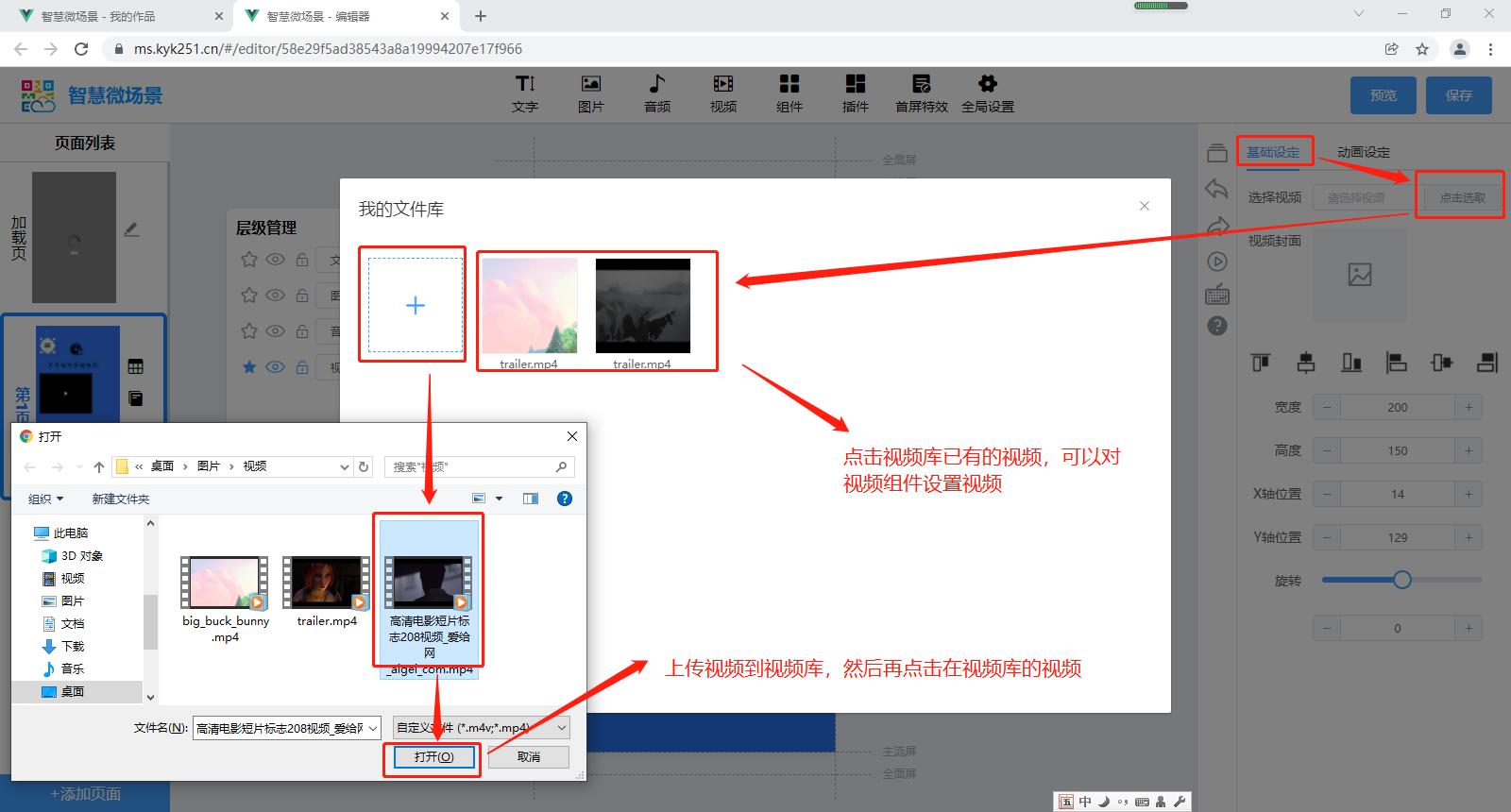Toggle the eye visibility of first layer

[275, 260]
